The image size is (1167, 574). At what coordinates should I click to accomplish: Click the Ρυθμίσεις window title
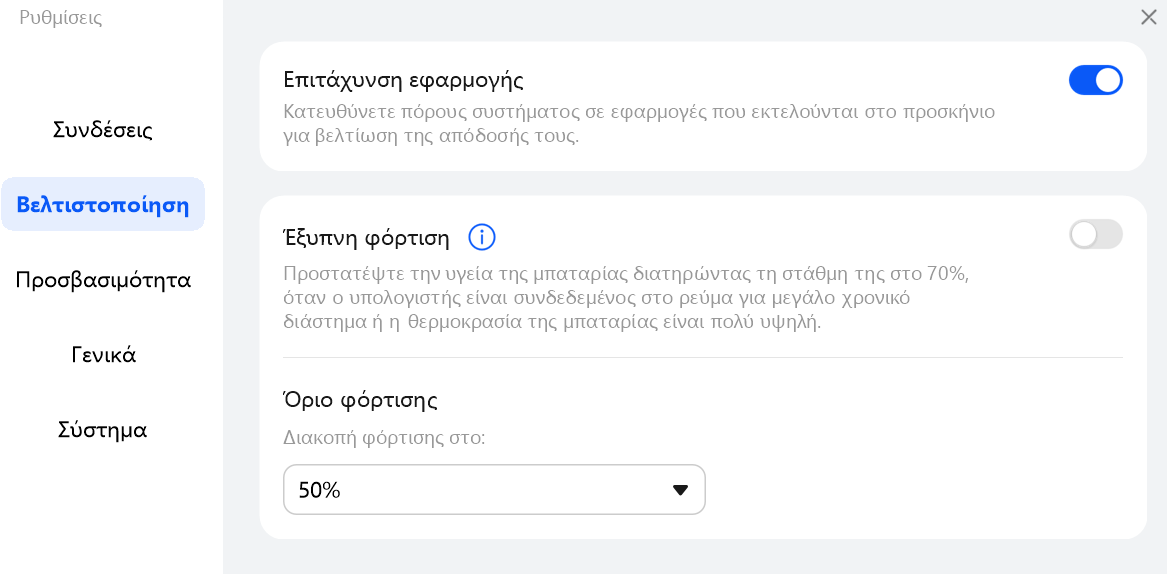pyautogui.click(x=61, y=17)
